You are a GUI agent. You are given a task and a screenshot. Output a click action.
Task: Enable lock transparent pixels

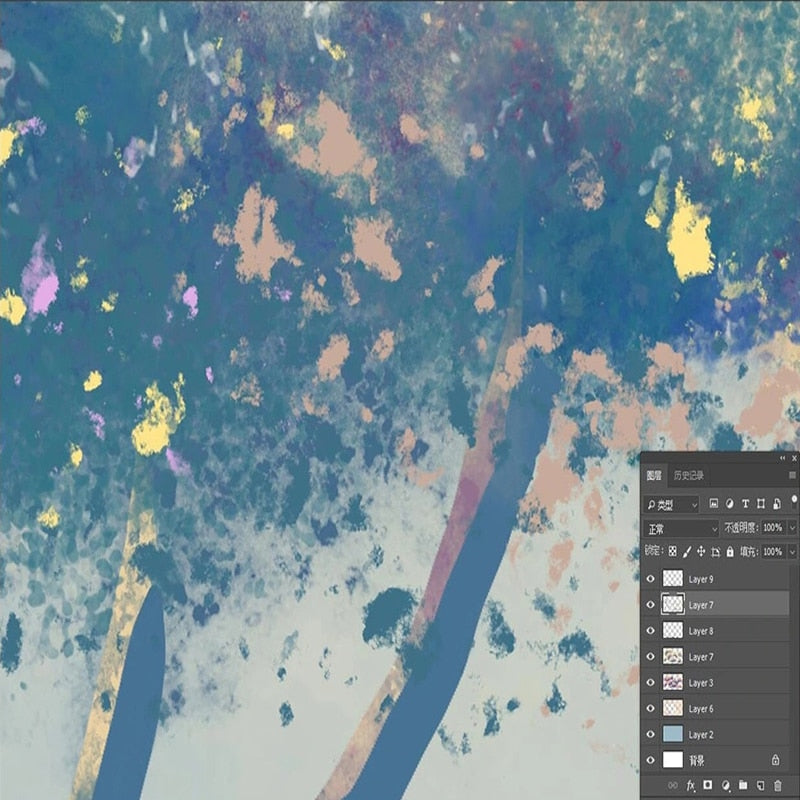(671, 549)
